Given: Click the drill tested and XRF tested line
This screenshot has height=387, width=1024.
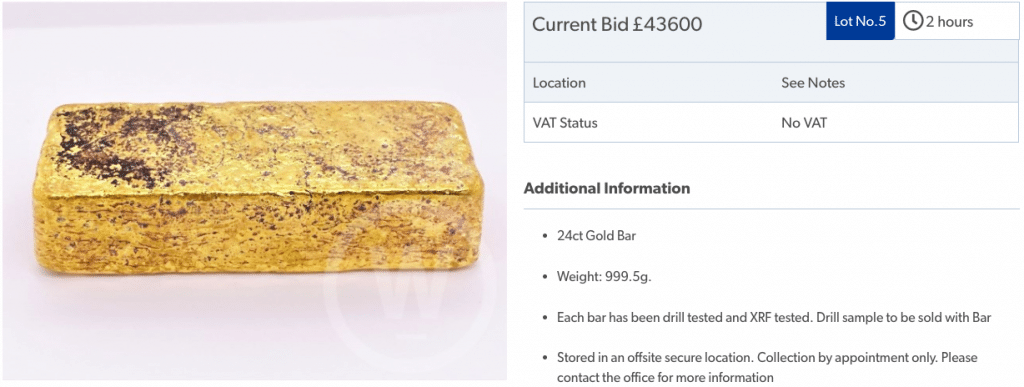Looking at the screenshot, I should (x=774, y=318).
